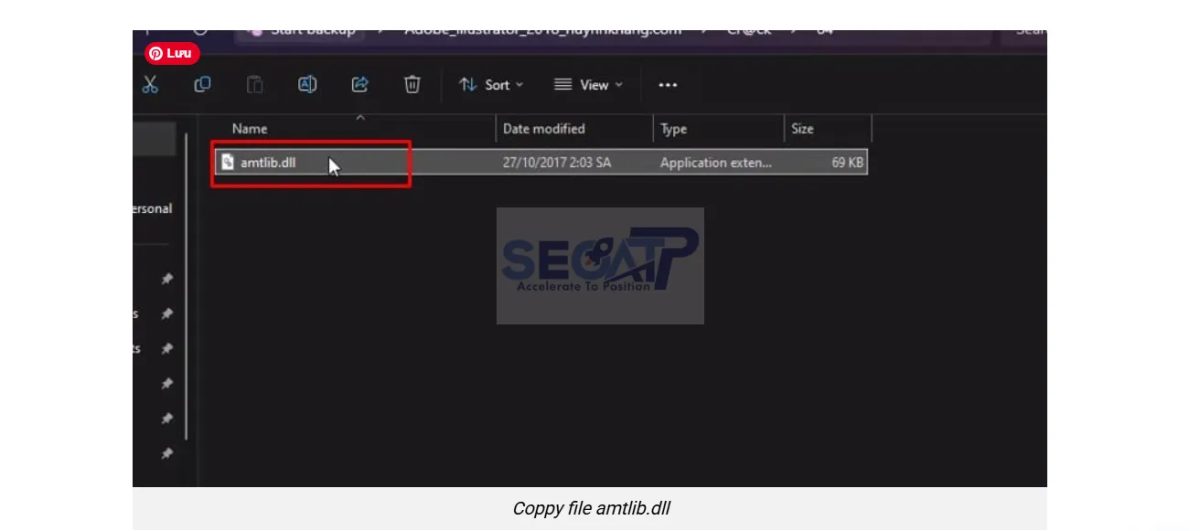Open the View dropdown
The image size is (1200, 531).
pyautogui.click(x=589, y=85)
